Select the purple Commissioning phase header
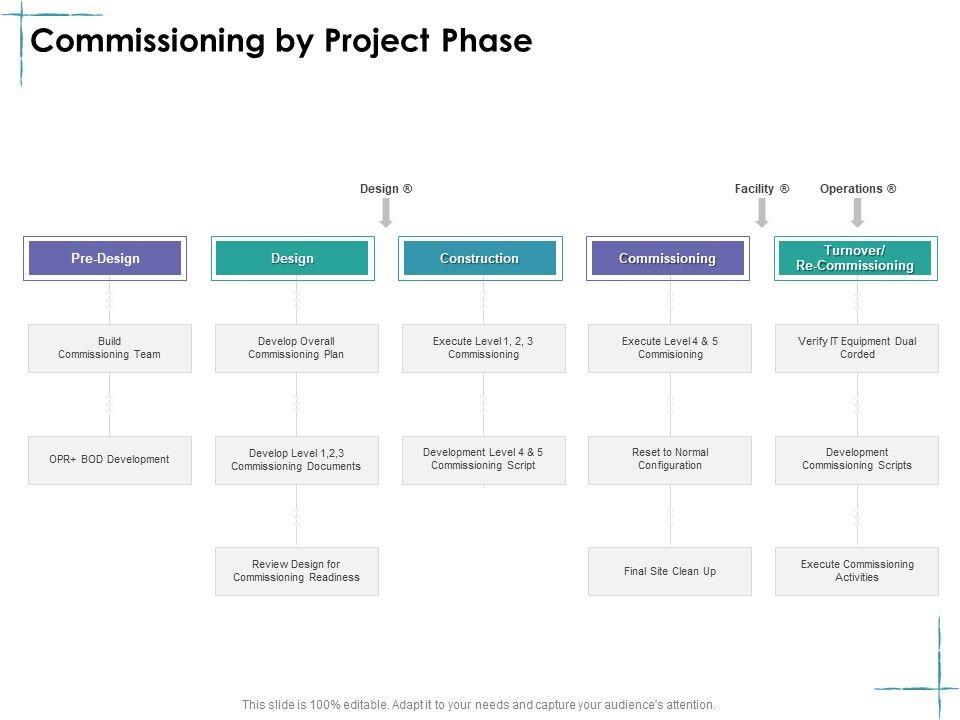This screenshot has height=720, width=960. 667,258
